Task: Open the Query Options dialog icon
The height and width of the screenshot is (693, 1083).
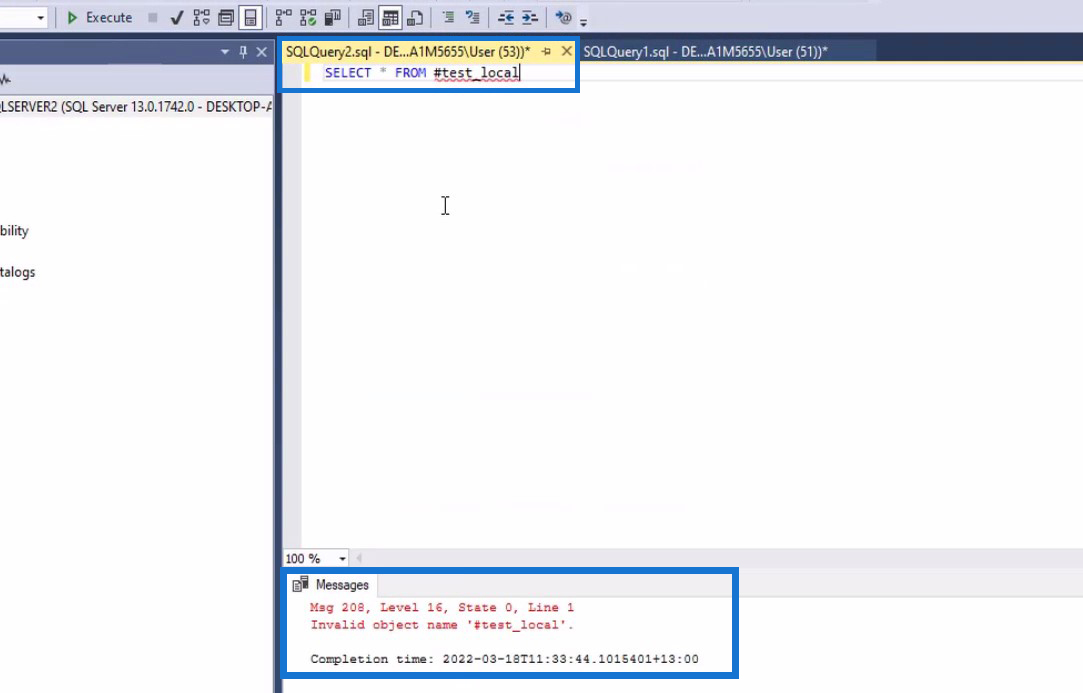Action: pyautogui.click(x=226, y=17)
